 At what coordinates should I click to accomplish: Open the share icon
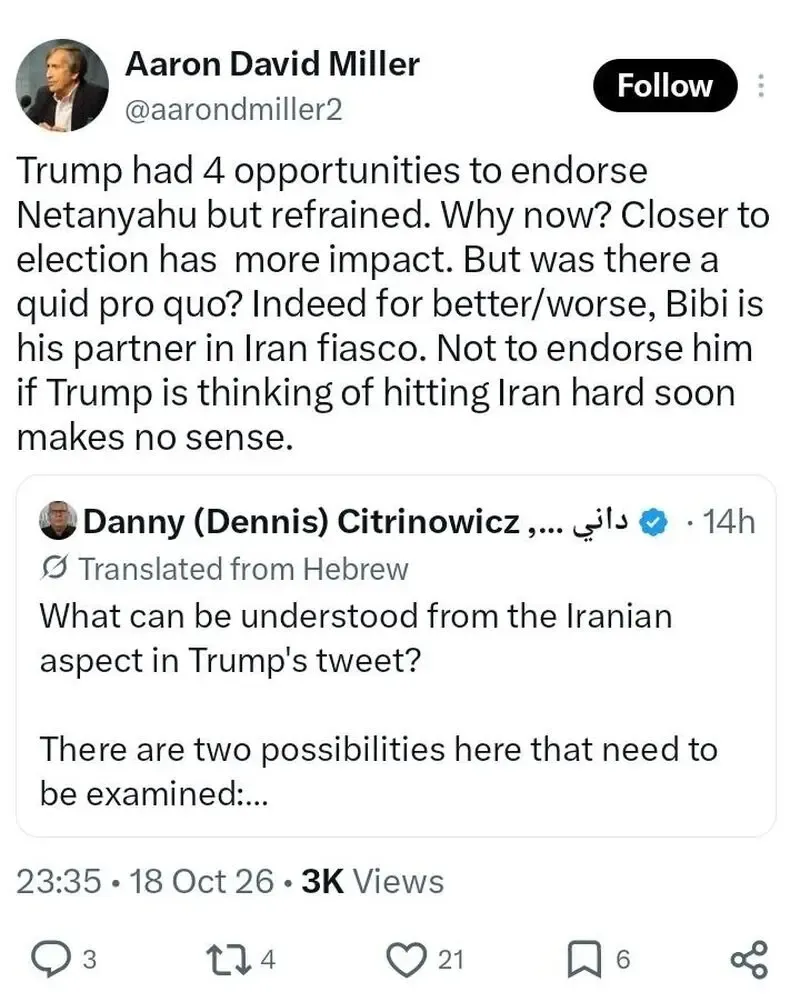pos(749,960)
